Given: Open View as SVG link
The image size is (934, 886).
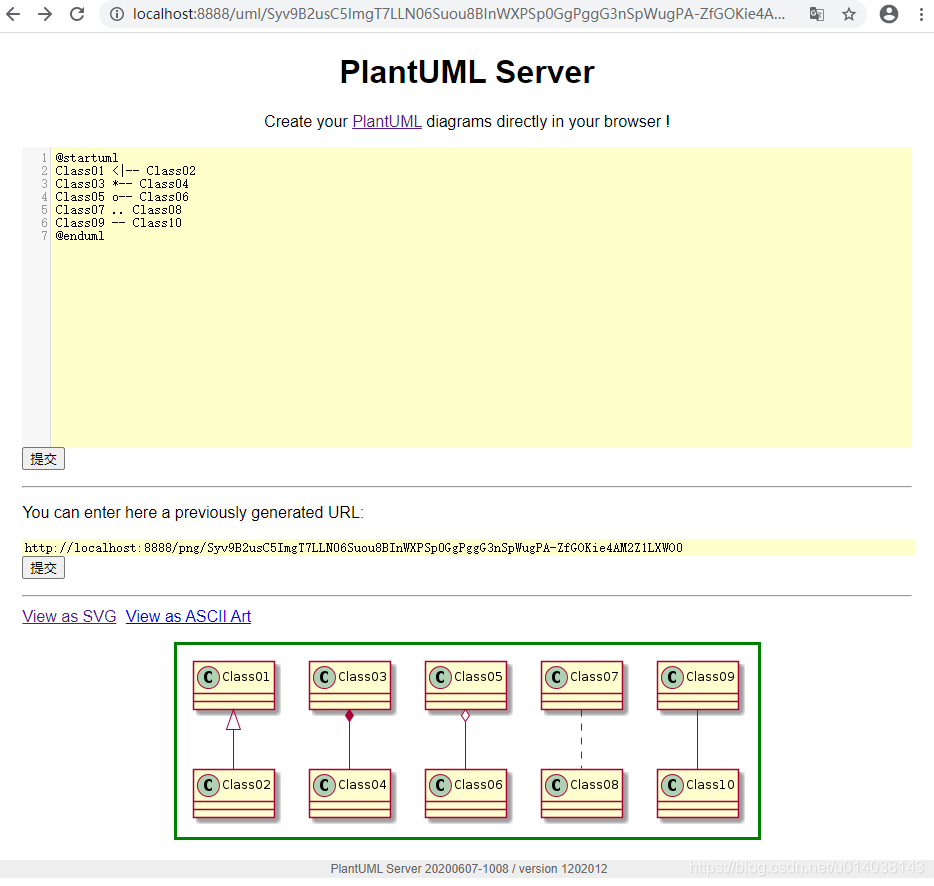Looking at the screenshot, I should coord(69,616).
